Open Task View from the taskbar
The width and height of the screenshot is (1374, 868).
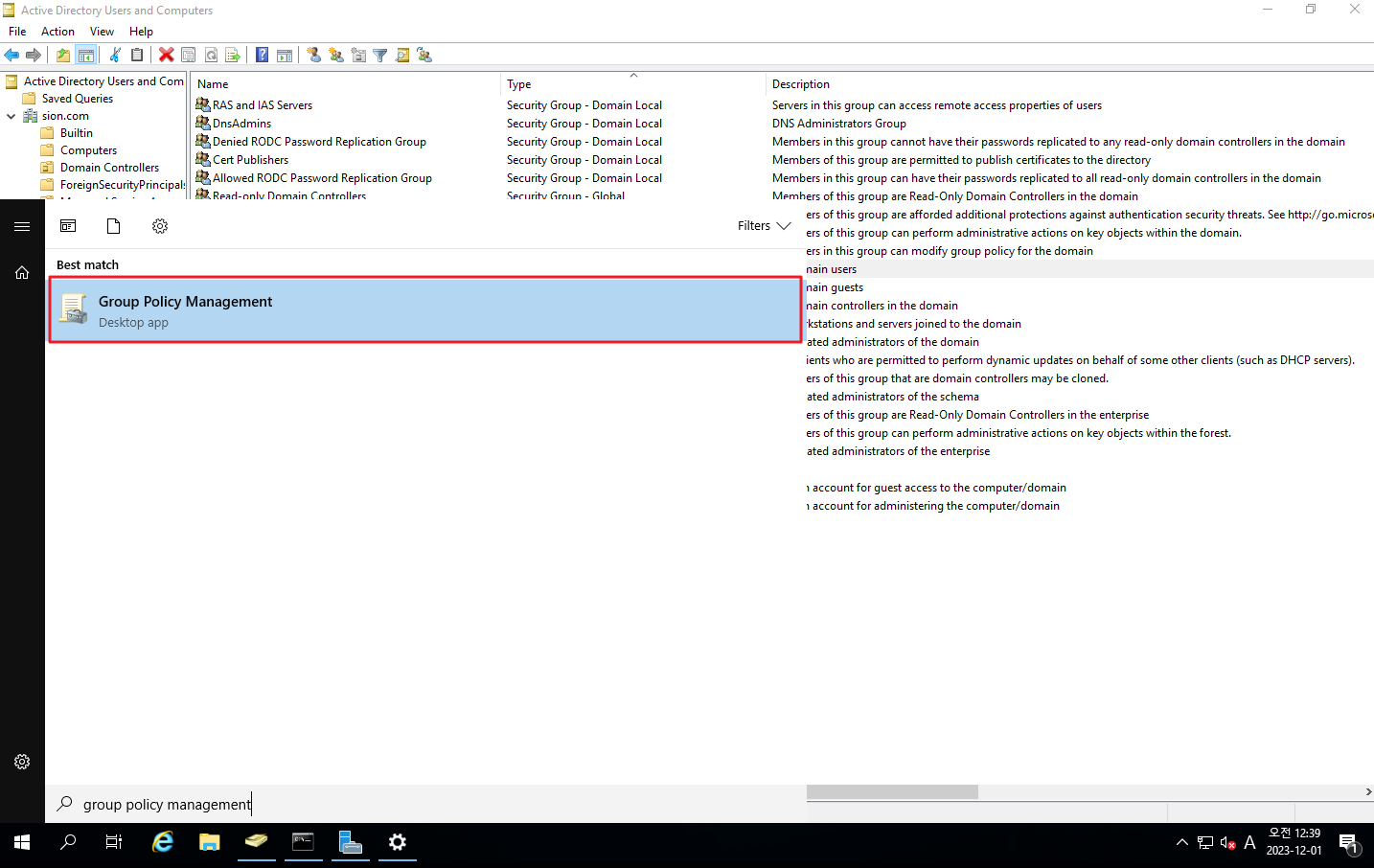(114, 842)
